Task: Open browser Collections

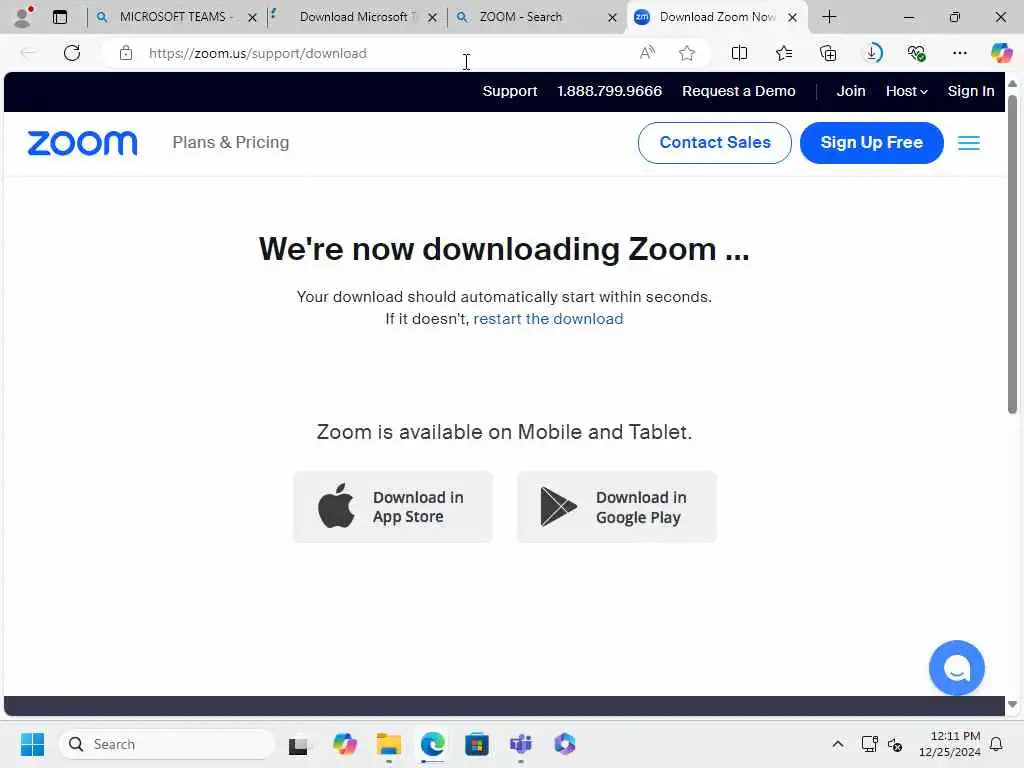Action: tap(828, 53)
